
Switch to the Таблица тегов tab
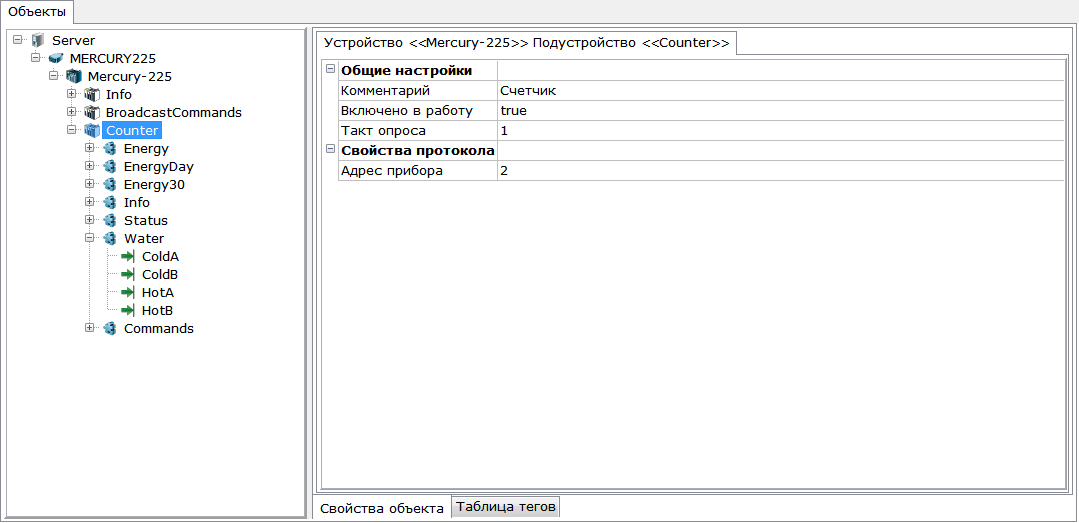pos(506,506)
